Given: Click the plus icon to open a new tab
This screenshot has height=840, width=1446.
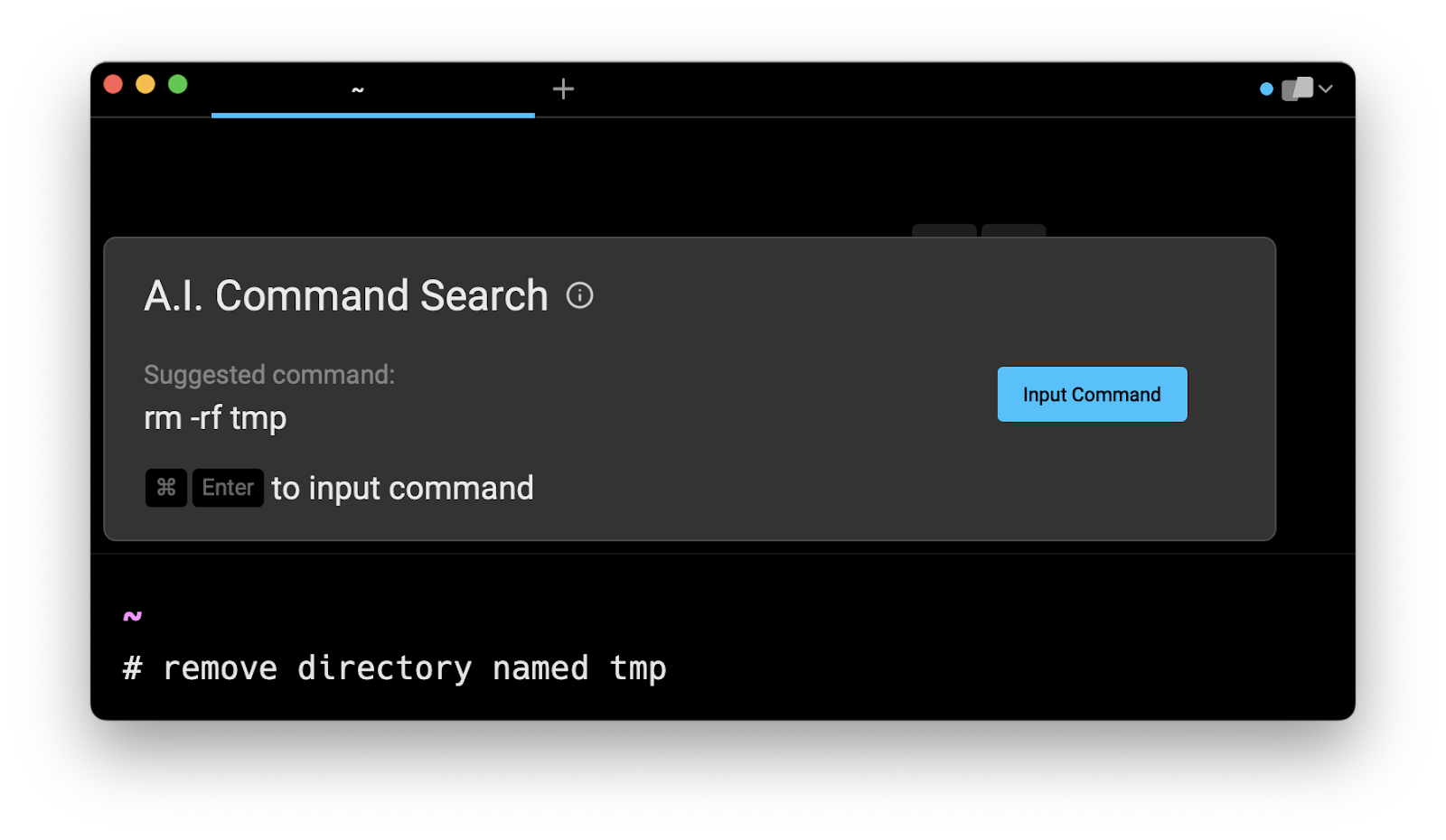Looking at the screenshot, I should (564, 89).
